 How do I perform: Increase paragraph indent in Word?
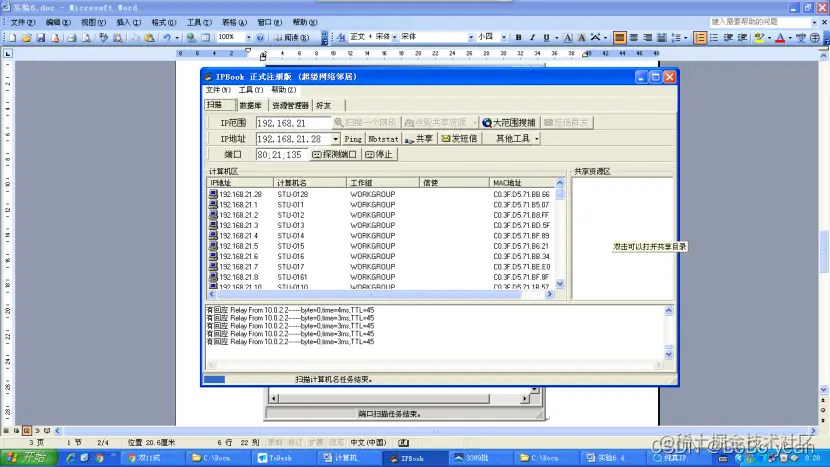742,37
